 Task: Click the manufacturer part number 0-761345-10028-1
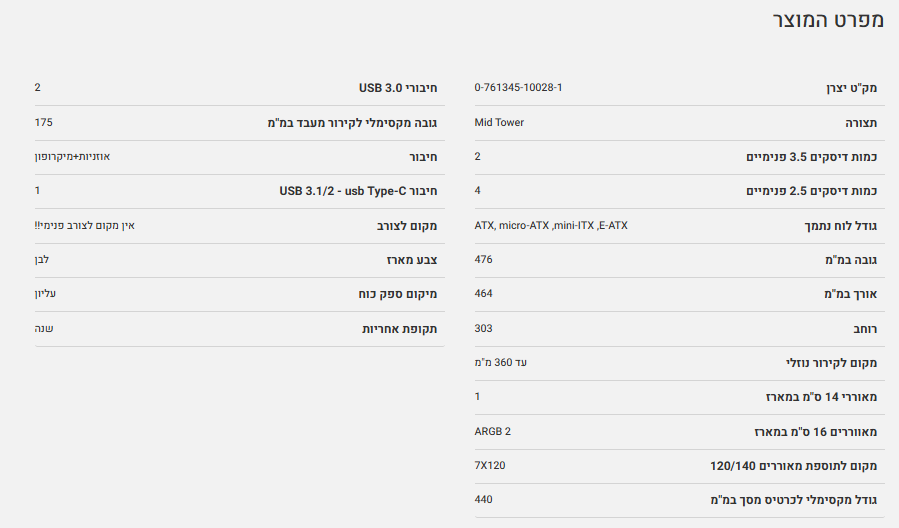click(x=518, y=88)
